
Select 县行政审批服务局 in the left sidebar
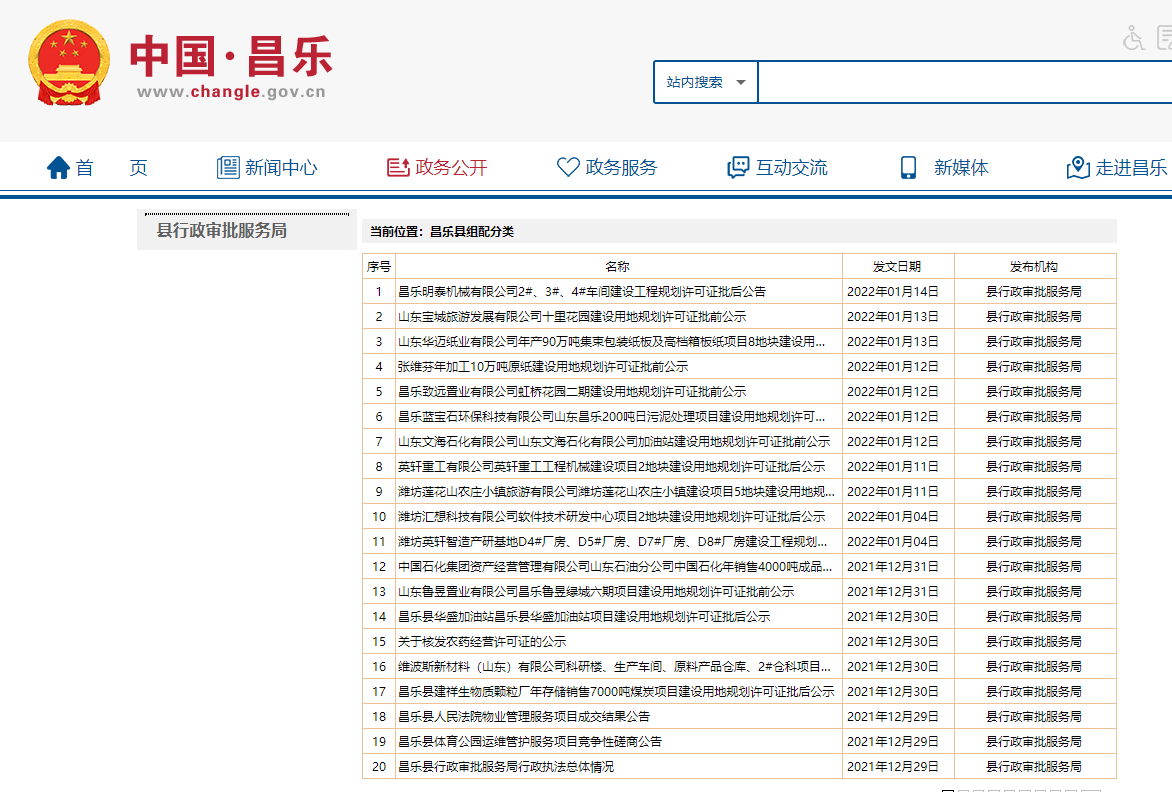coord(222,231)
